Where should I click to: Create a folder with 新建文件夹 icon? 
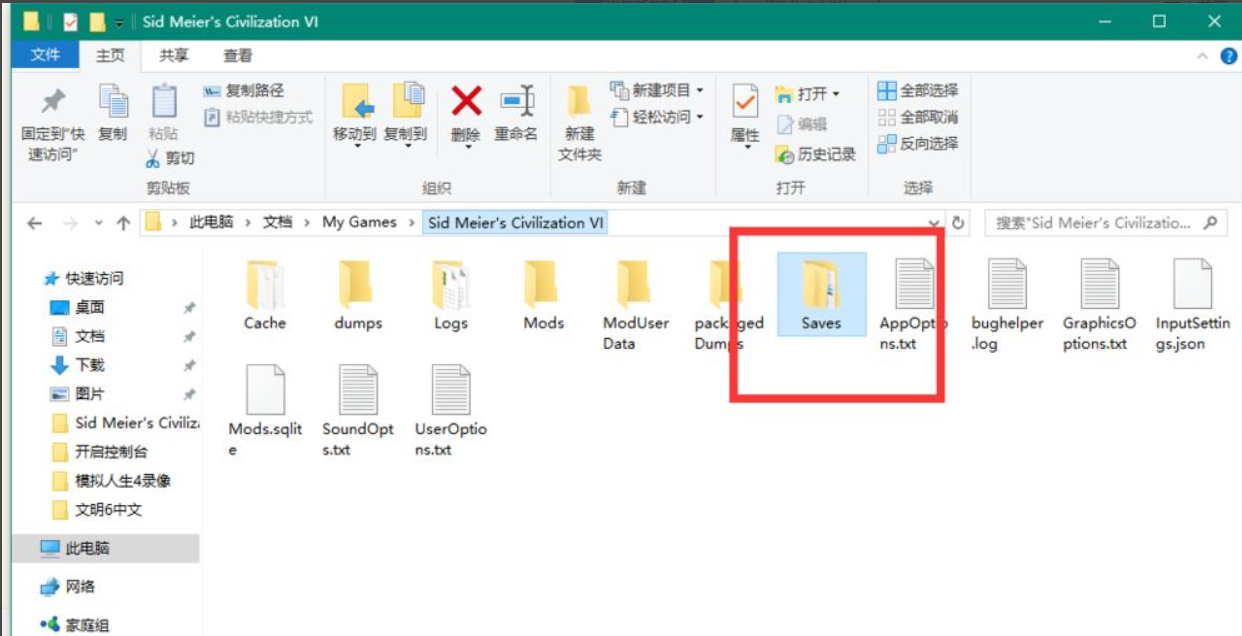click(x=579, y=102)
